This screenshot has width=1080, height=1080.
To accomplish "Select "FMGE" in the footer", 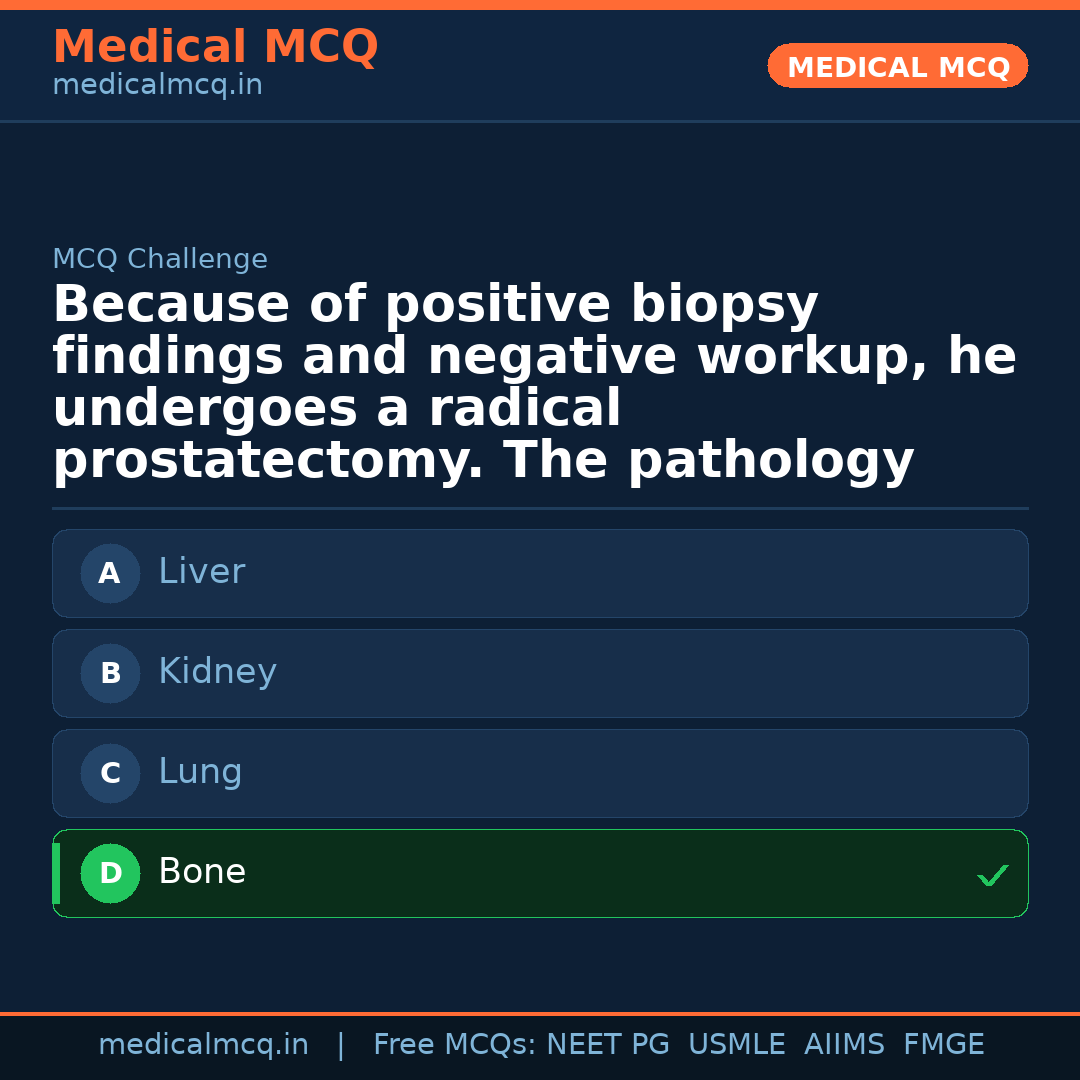I will (943, 1045).
